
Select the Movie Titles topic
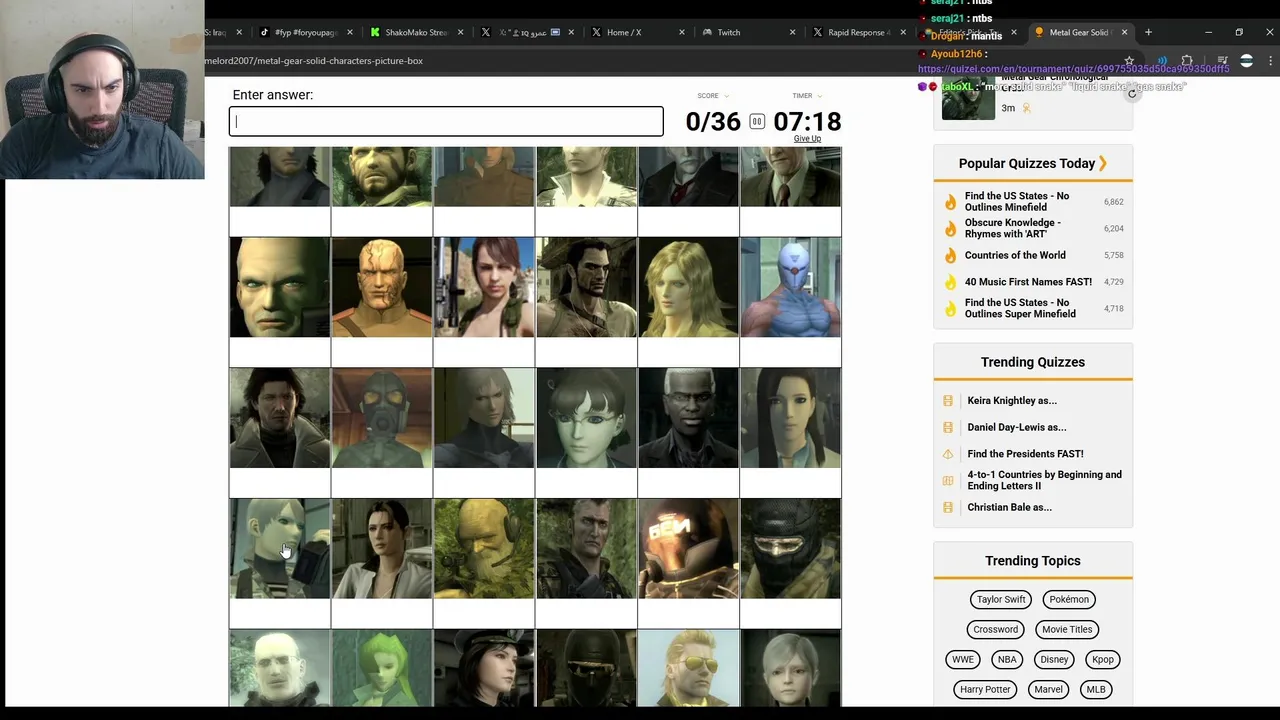(x=1067, y=630)
